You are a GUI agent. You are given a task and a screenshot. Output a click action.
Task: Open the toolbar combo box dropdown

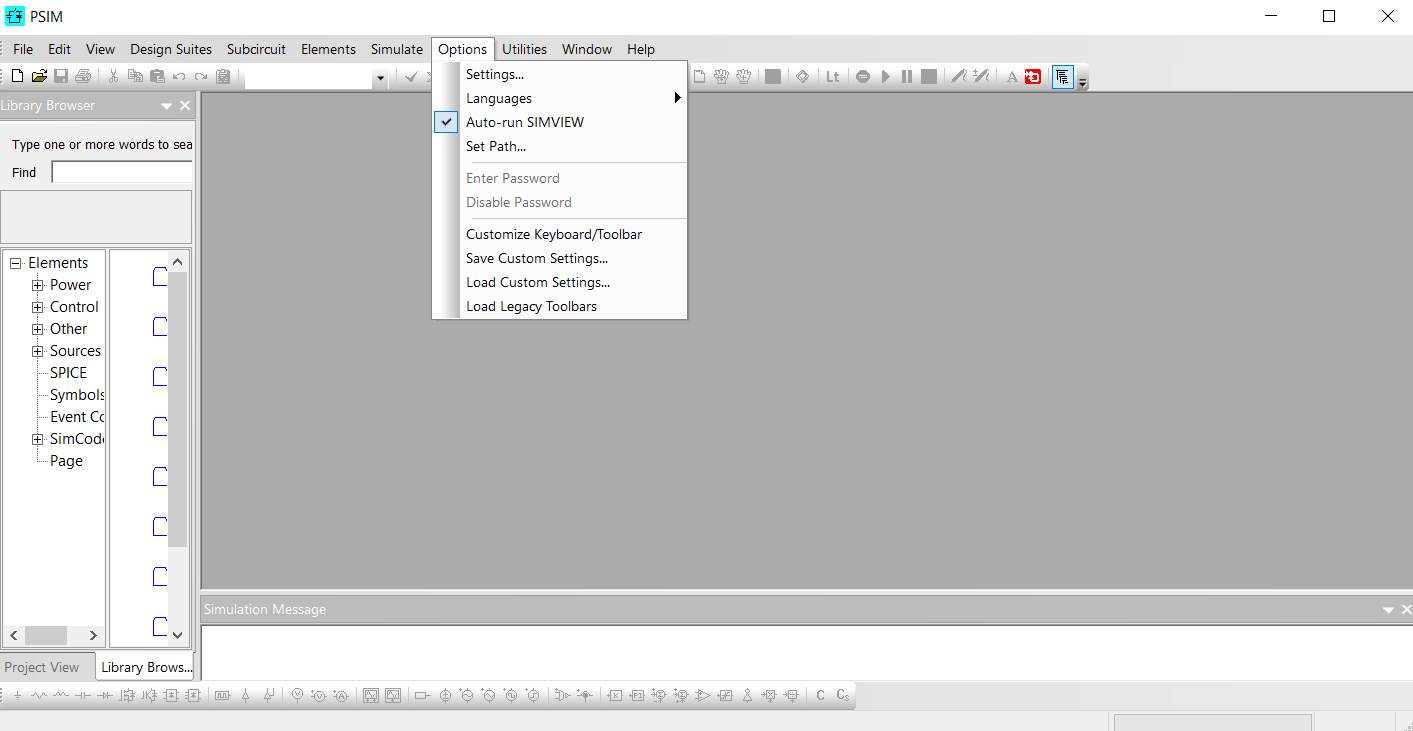(x=380, y=77)
